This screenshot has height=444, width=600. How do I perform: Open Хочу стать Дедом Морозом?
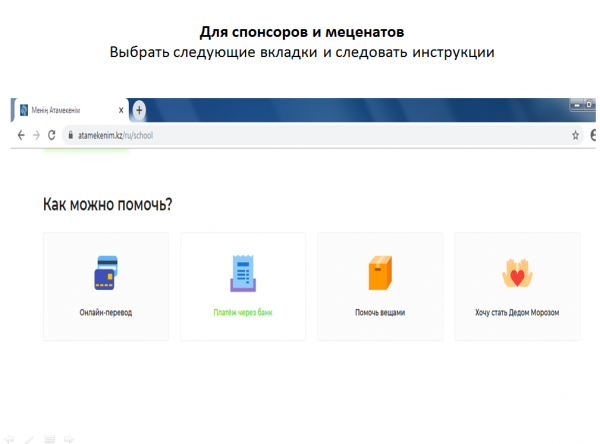click(x=517, y=312)
